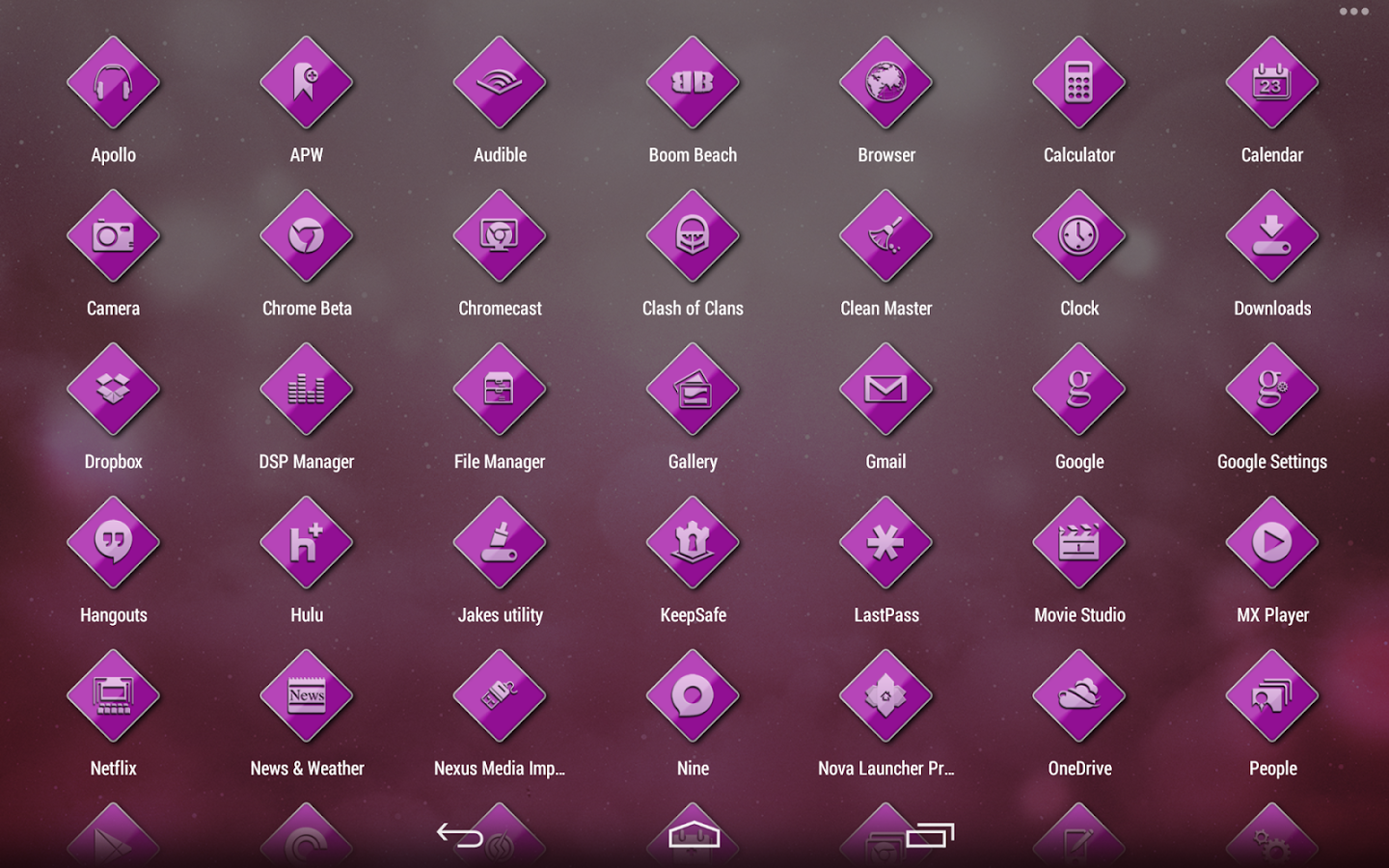Open the Google search app icon
This screenshot has width=1389, height=868.
pyautogui.click(x=1079, y=390)
